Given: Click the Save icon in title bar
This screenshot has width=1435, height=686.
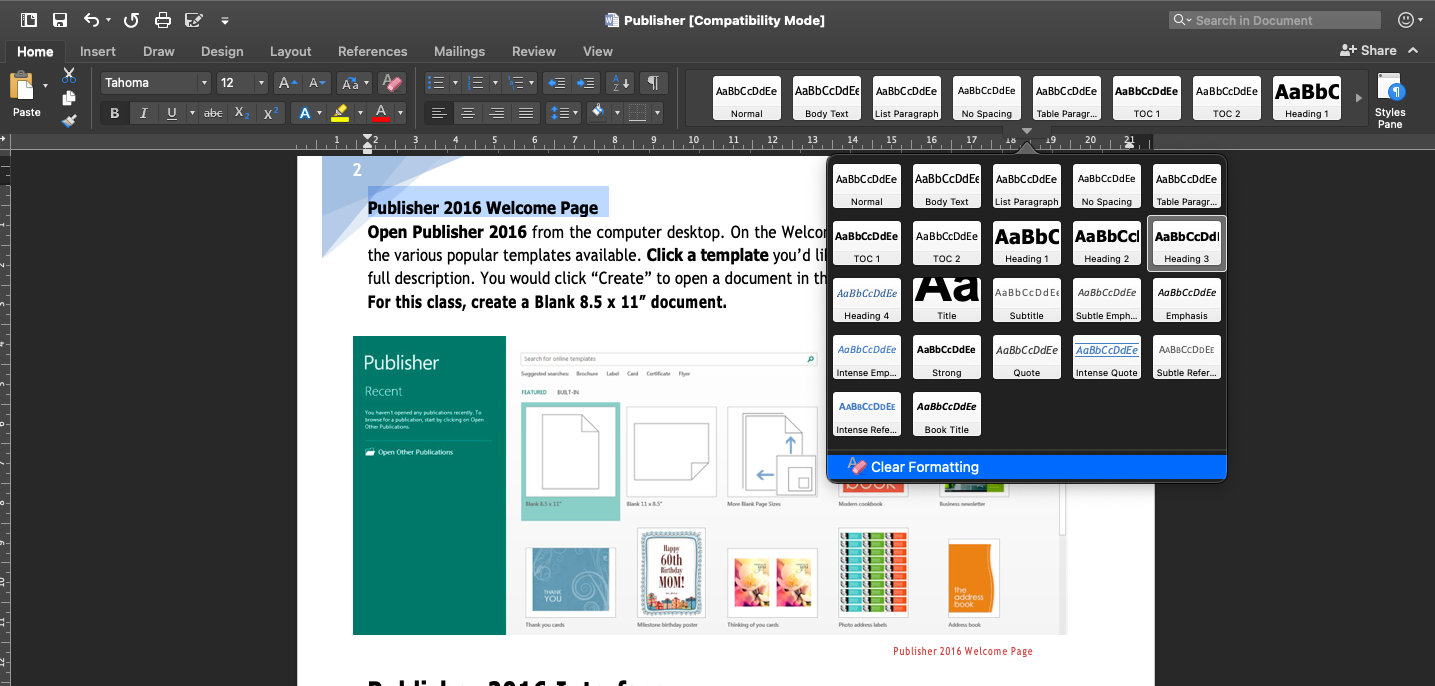Looking at the screenshot, I should click(x=60, y=20).
